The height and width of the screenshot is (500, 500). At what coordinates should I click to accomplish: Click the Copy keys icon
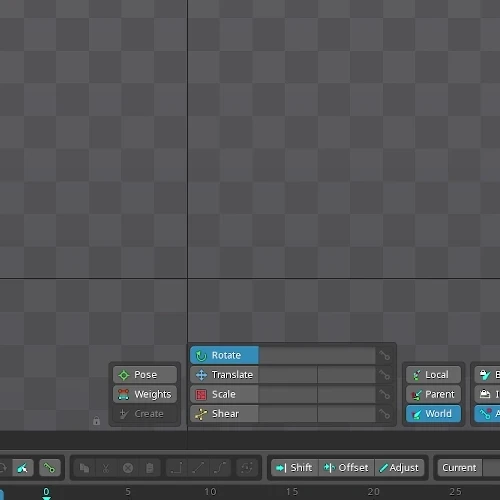pos(84,468)
